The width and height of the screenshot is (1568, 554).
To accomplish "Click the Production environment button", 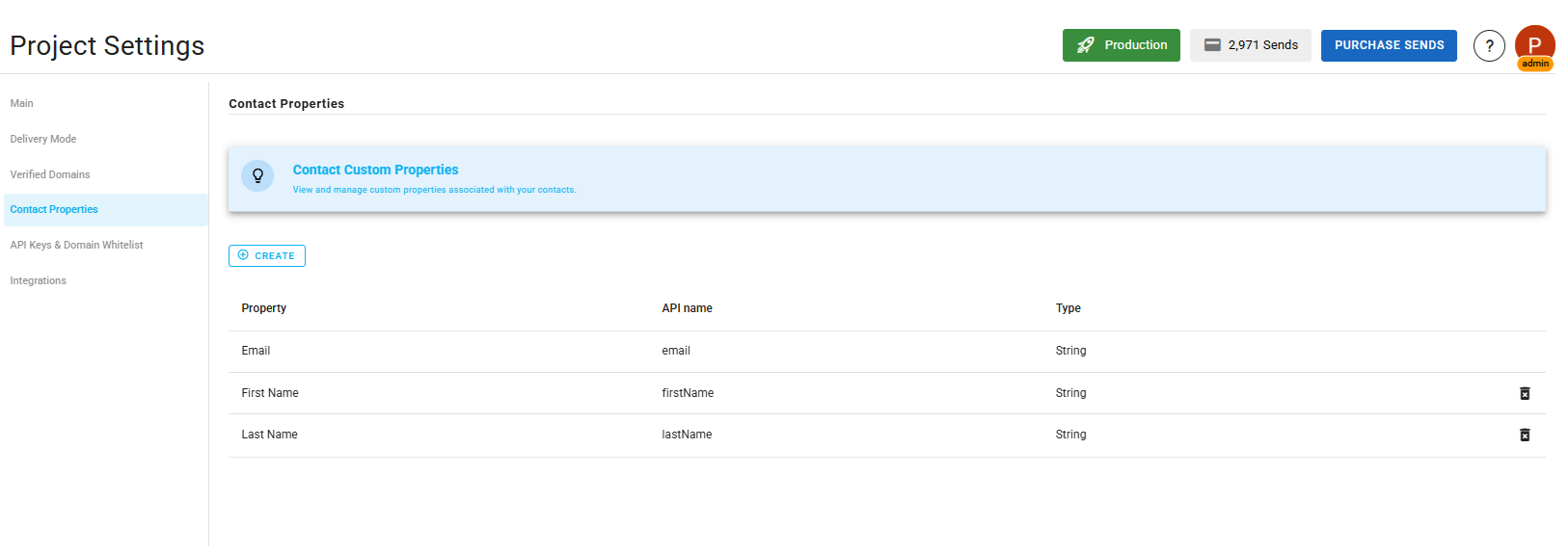I will pyautogui.click(x=1121, y=45).
